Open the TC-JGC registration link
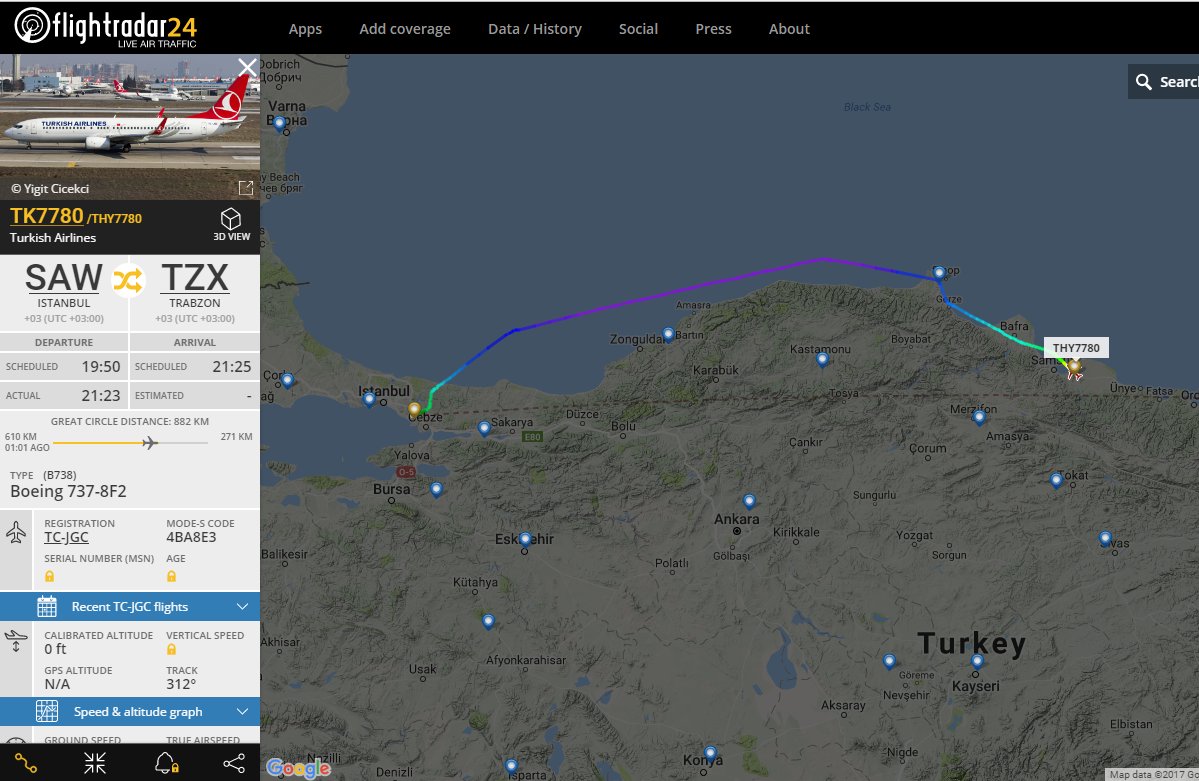The image size is (1199, 781). point(66,538)
